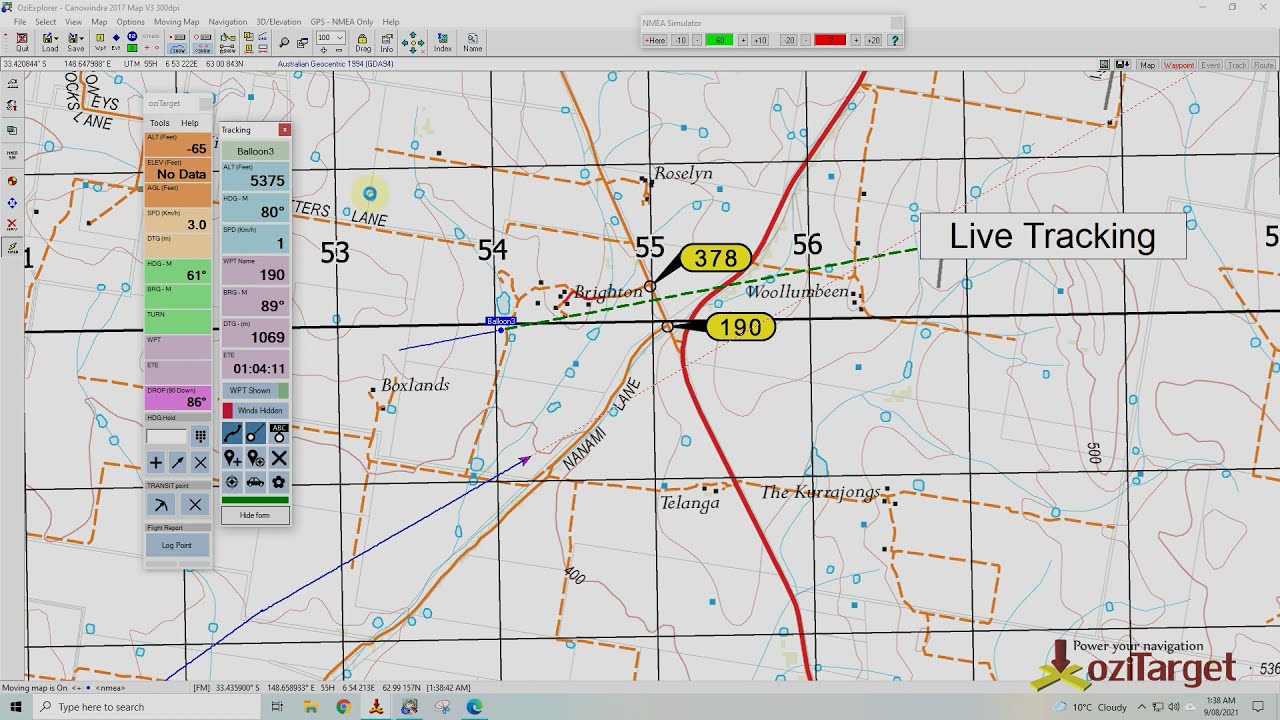The width and height of the screenshot is (1280, 720).
Task: Click the yellow 190 waypoint label
Action: coord(740,327)
